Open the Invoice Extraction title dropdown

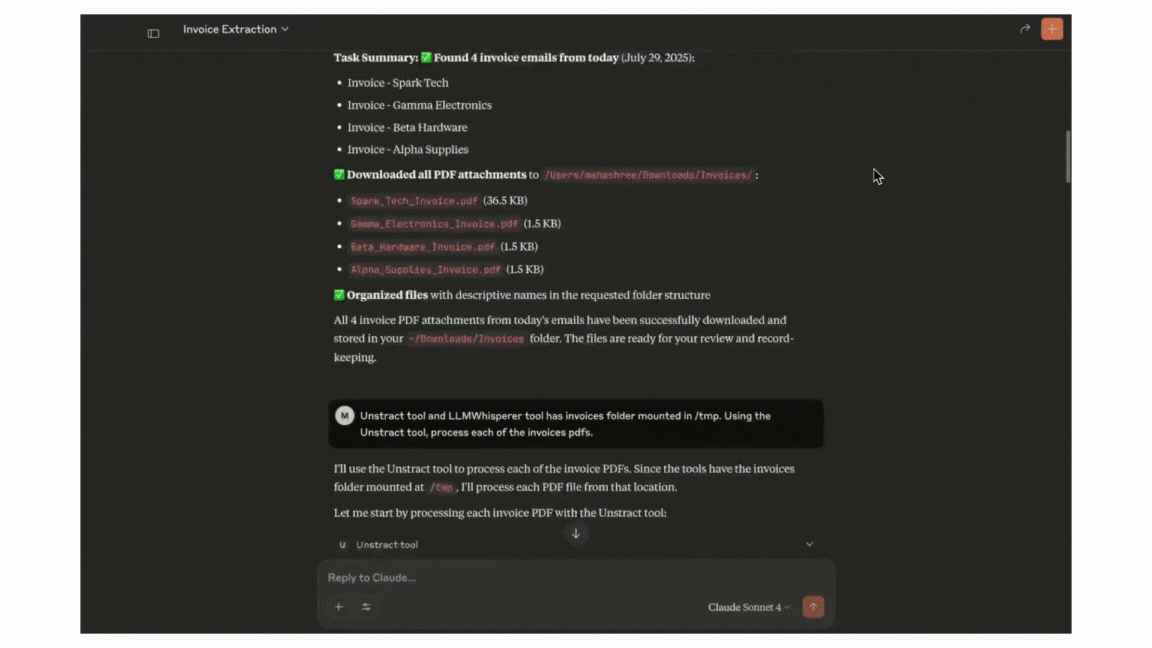point(236,29)
